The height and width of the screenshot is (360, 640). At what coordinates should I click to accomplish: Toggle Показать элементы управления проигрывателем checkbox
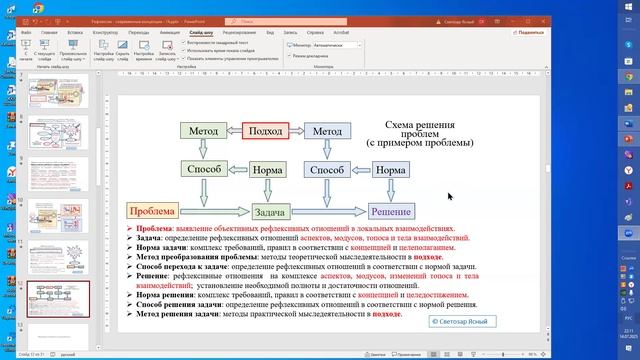pos(184,59)
